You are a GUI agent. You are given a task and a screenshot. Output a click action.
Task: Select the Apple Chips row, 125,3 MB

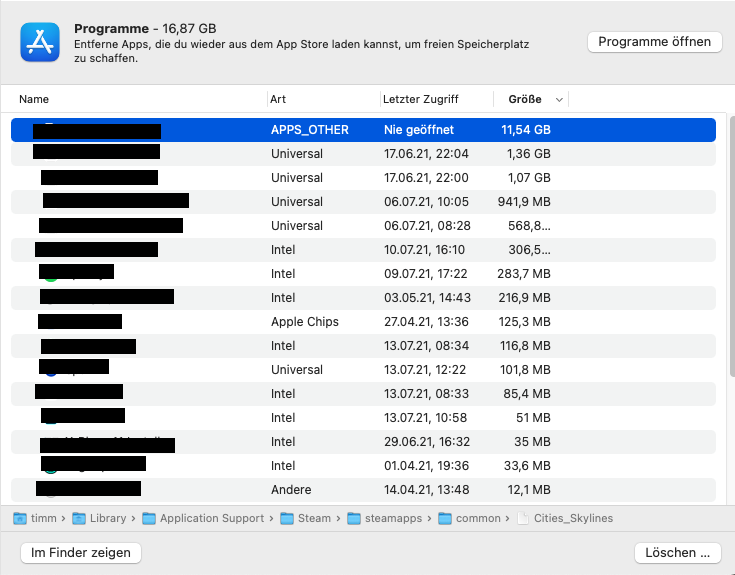pos(363,322)
